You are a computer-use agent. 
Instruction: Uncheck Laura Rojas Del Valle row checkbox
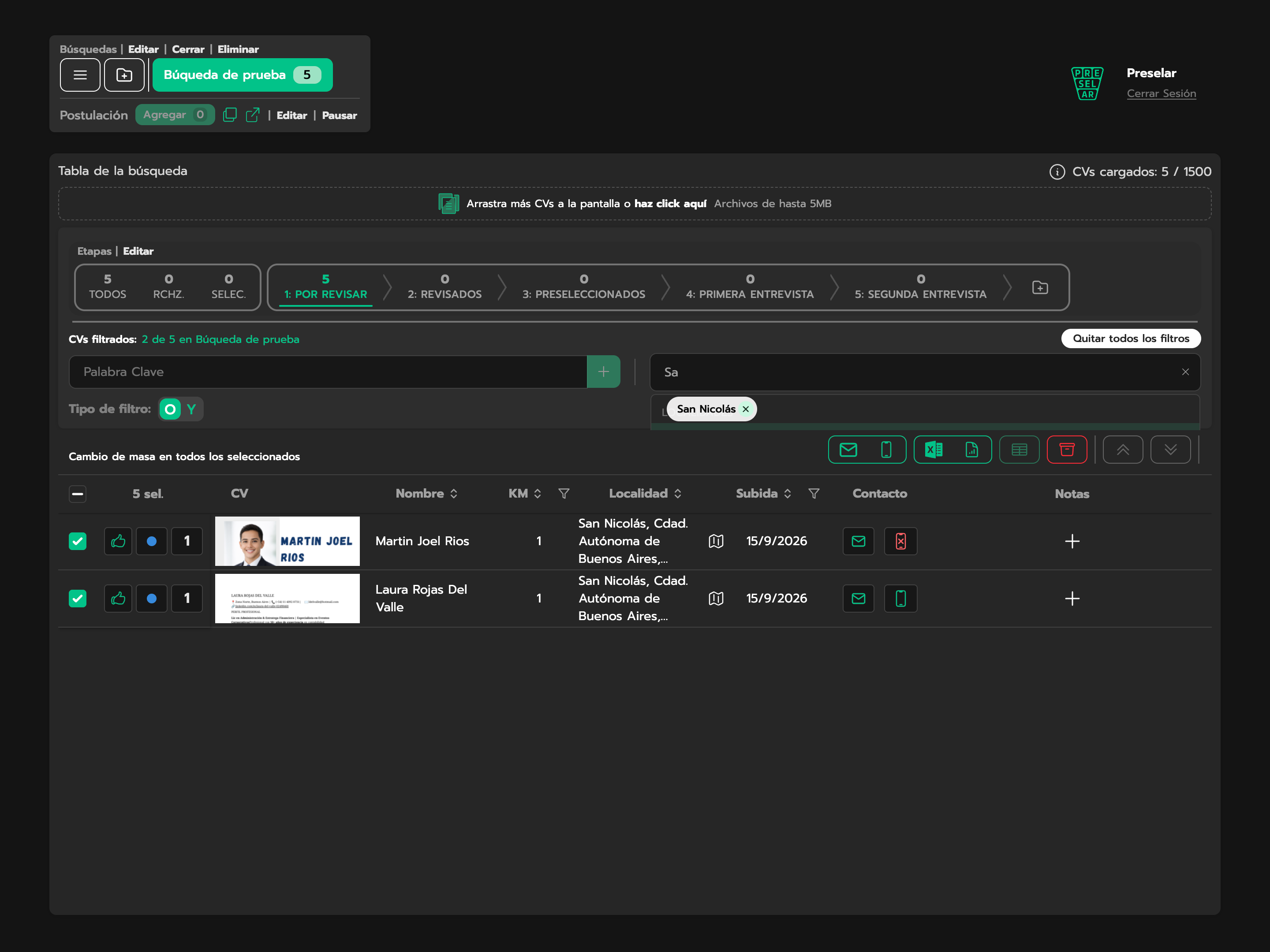click(x=78, y=599)
